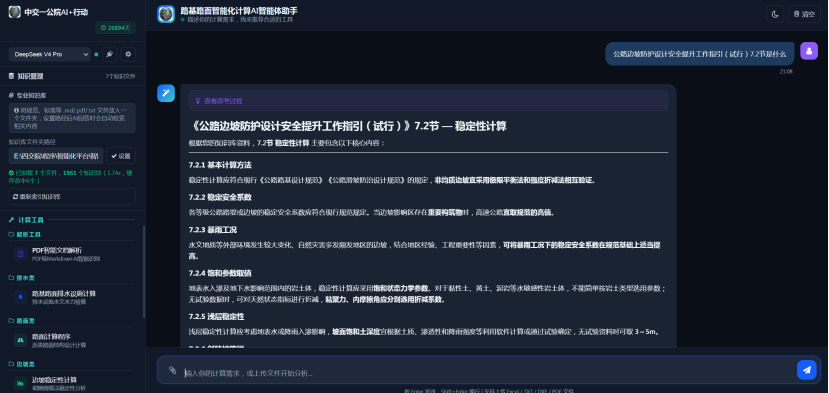Click the knowledge base folder path field

point(56,156)
